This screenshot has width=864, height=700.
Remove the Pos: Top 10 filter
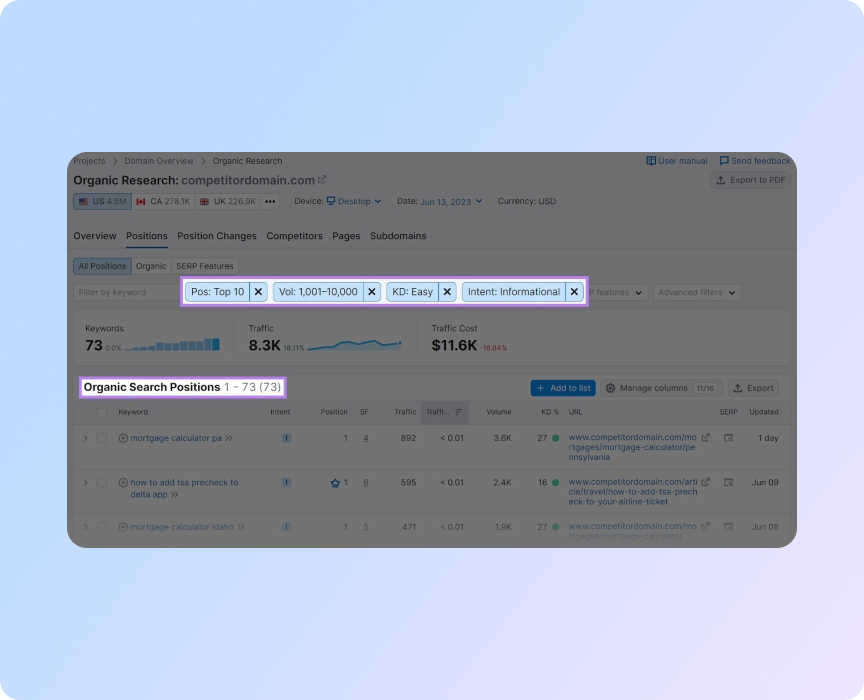point(258,292)
